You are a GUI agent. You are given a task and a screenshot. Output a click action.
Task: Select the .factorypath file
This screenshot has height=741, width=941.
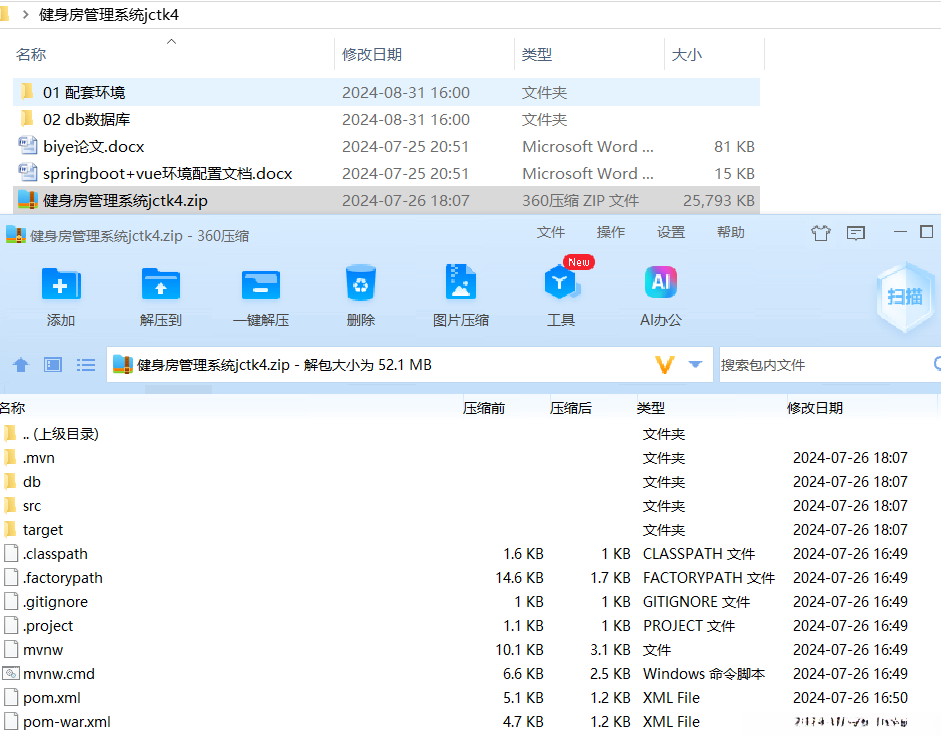point(468,578)
